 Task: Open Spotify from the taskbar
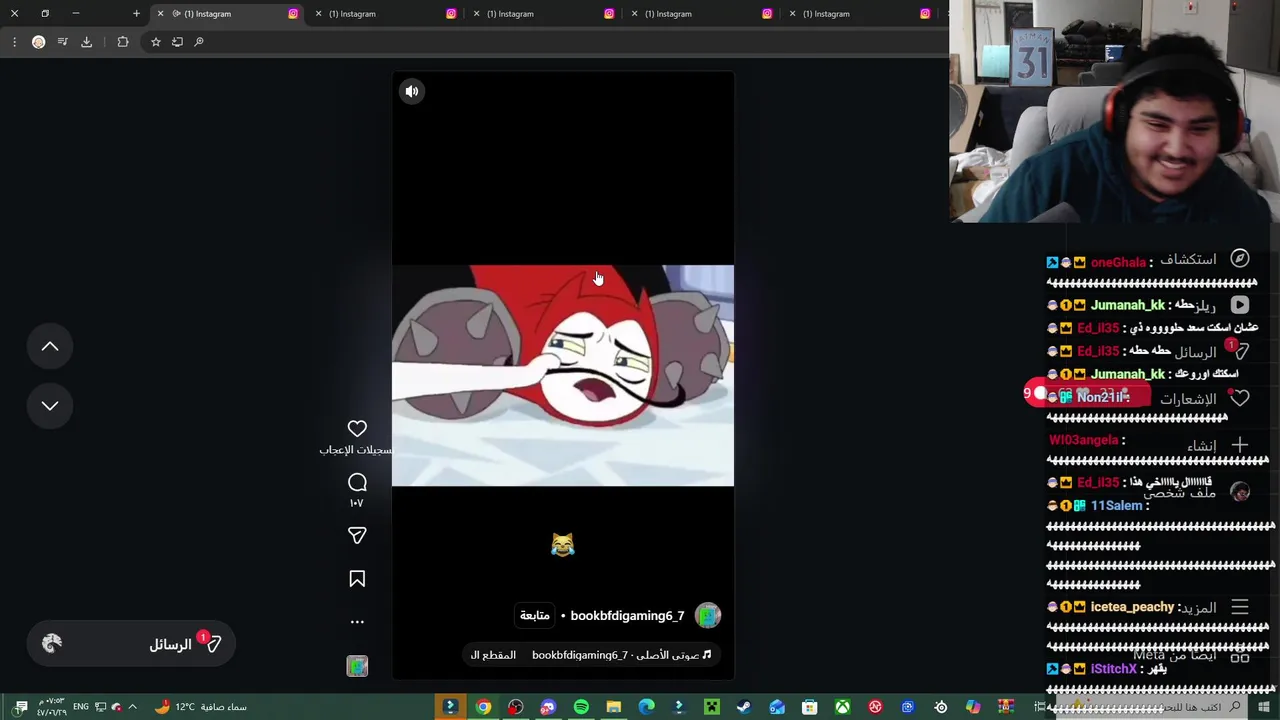pyautogui.click(x=581, y=707)
